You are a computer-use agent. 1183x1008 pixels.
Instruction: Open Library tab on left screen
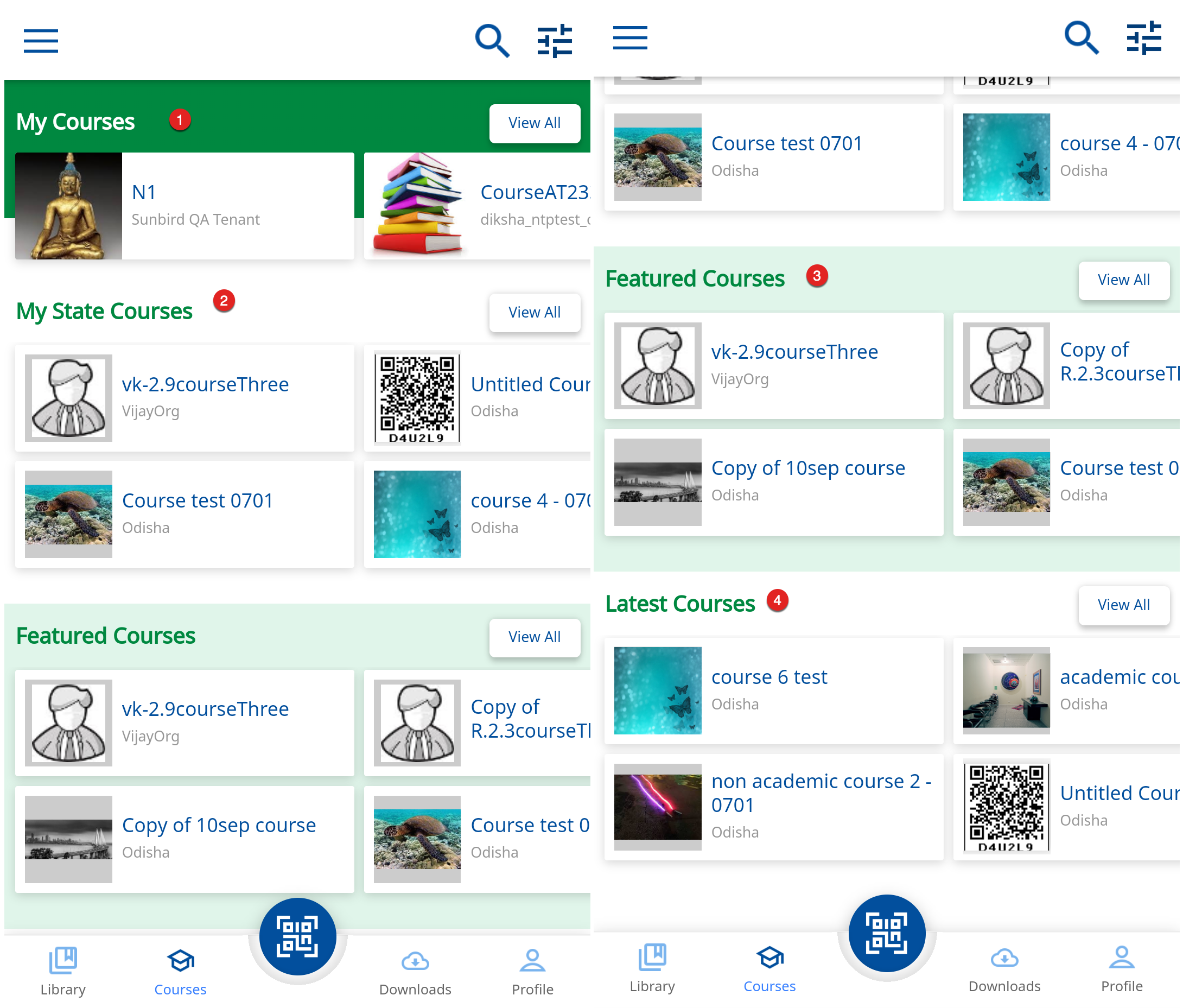point(63,972)
